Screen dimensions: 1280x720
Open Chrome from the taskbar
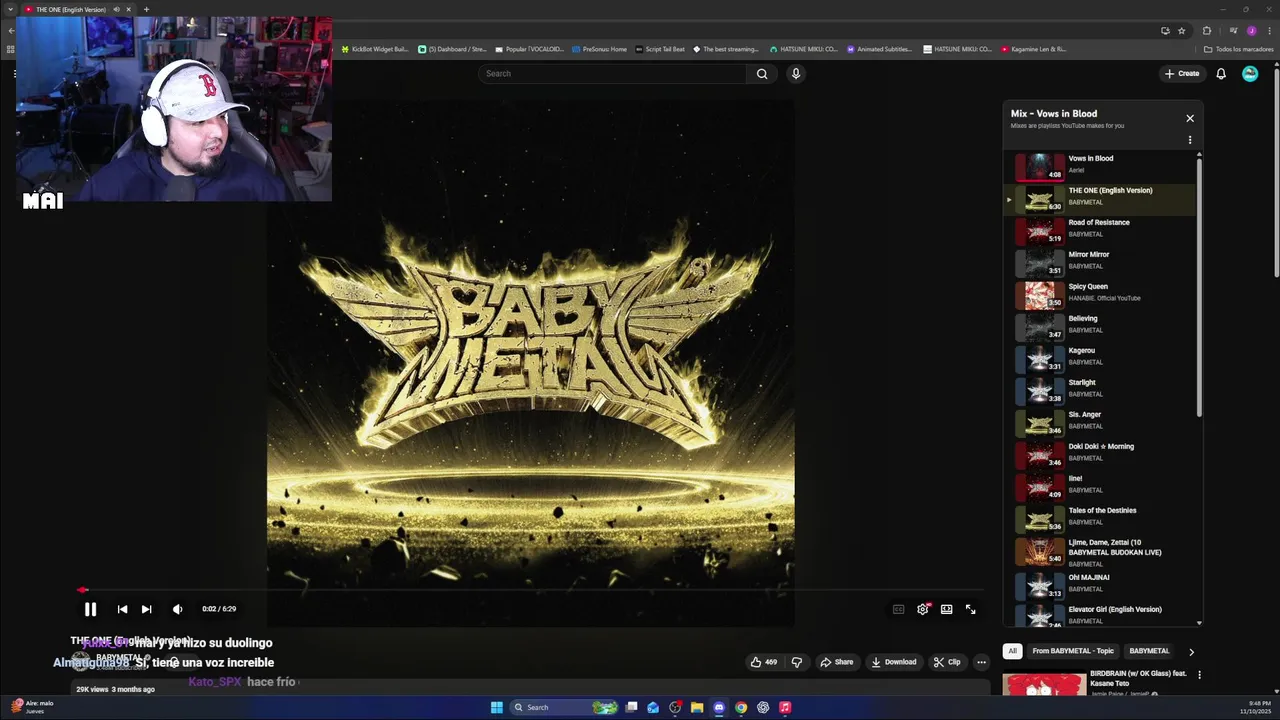(x=741, y=707)
